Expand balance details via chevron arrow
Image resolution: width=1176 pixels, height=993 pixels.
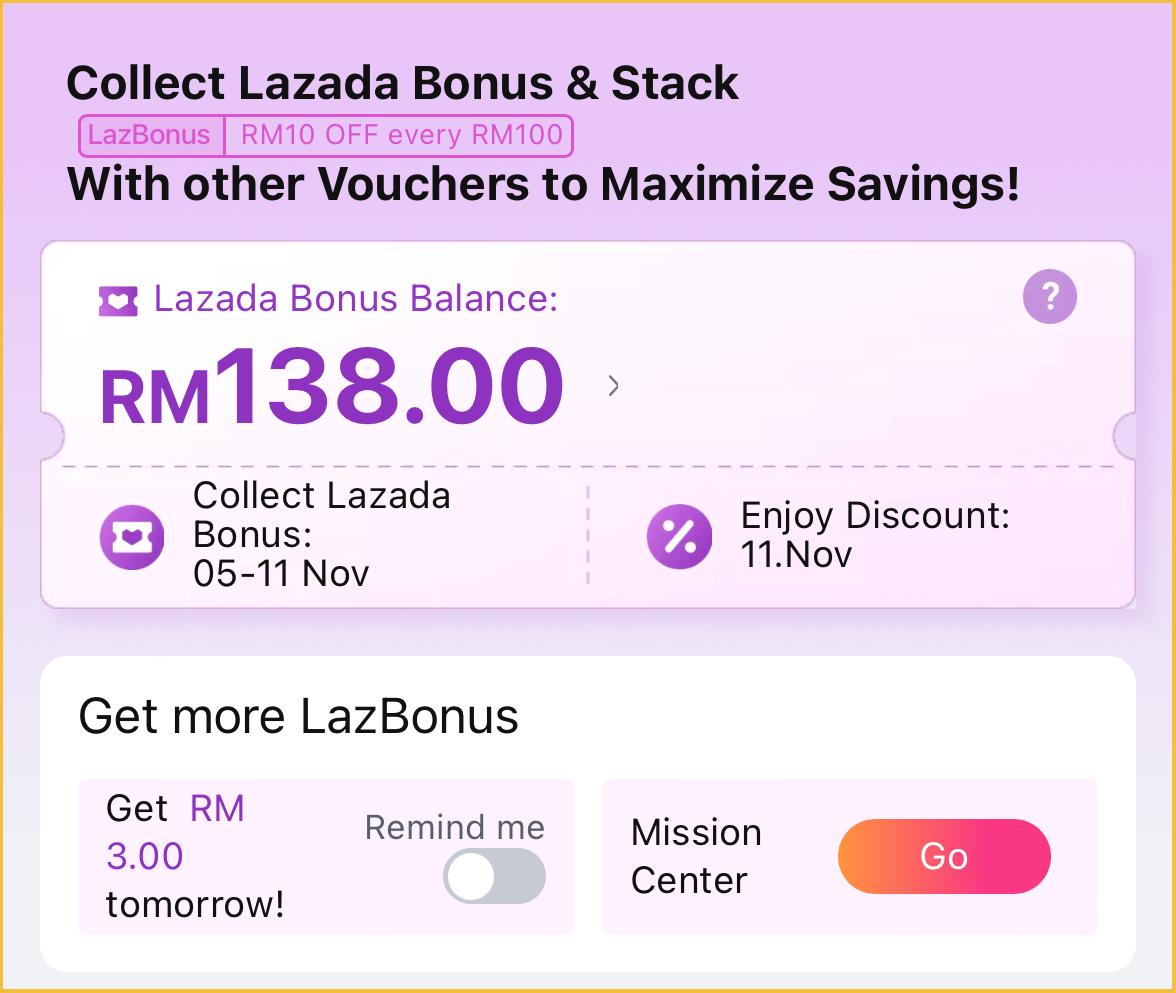pos(614,386)
